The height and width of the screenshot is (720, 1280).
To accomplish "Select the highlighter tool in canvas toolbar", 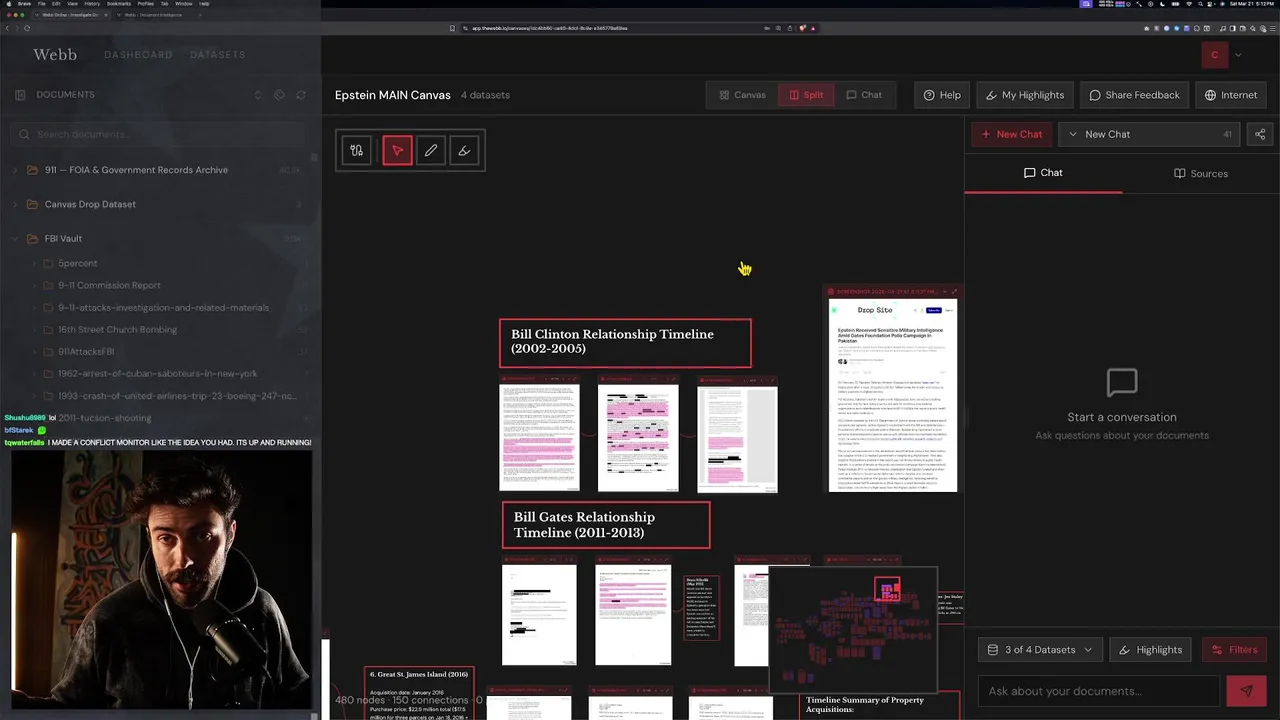I will tap(464, 150).
